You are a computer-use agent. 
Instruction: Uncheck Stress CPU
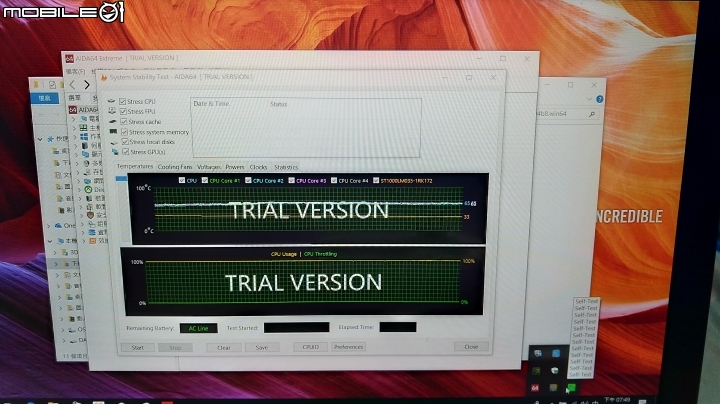coord(122,101)
